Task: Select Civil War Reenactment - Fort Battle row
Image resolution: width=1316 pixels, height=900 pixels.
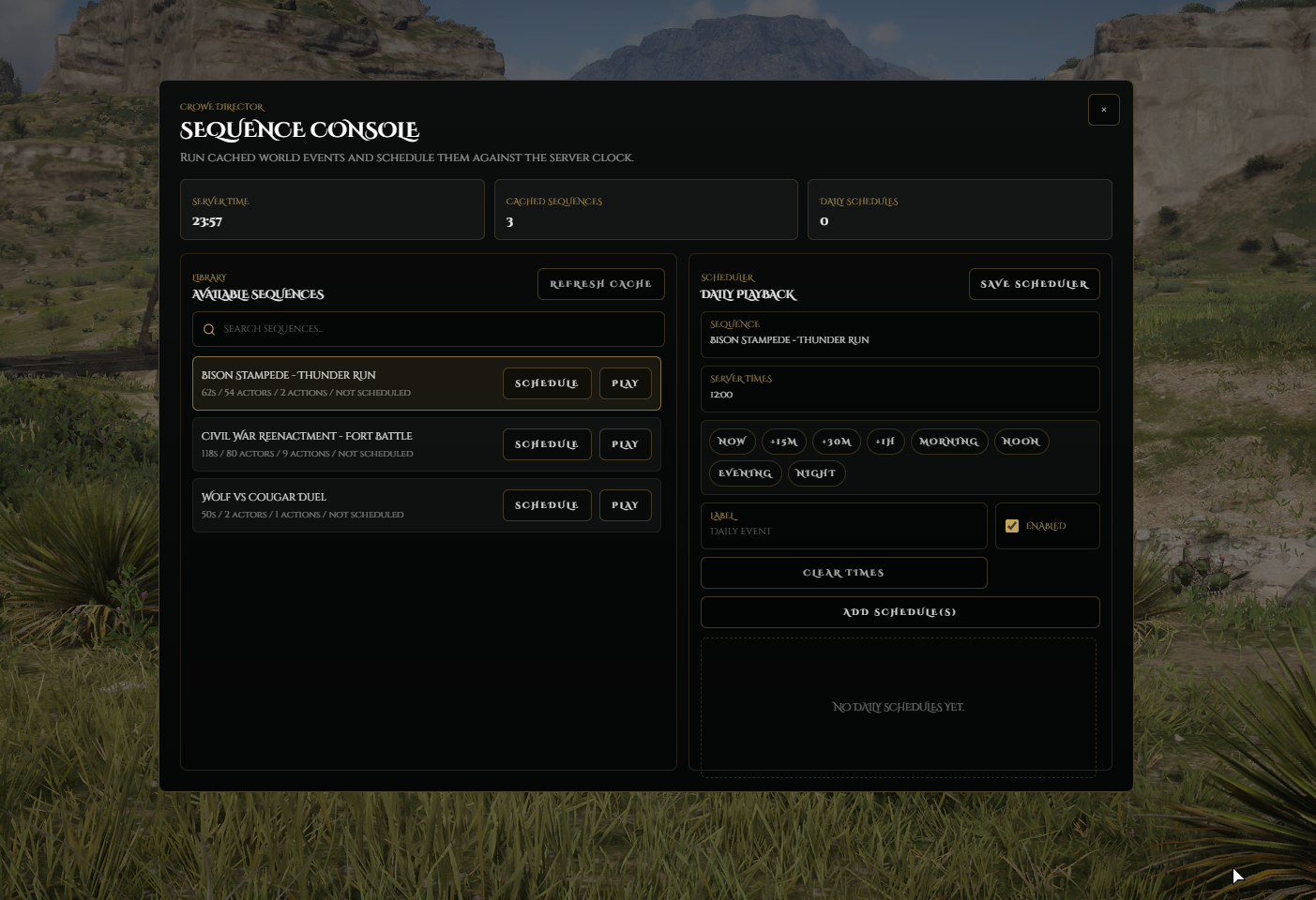Action: [x=427, y=444]
